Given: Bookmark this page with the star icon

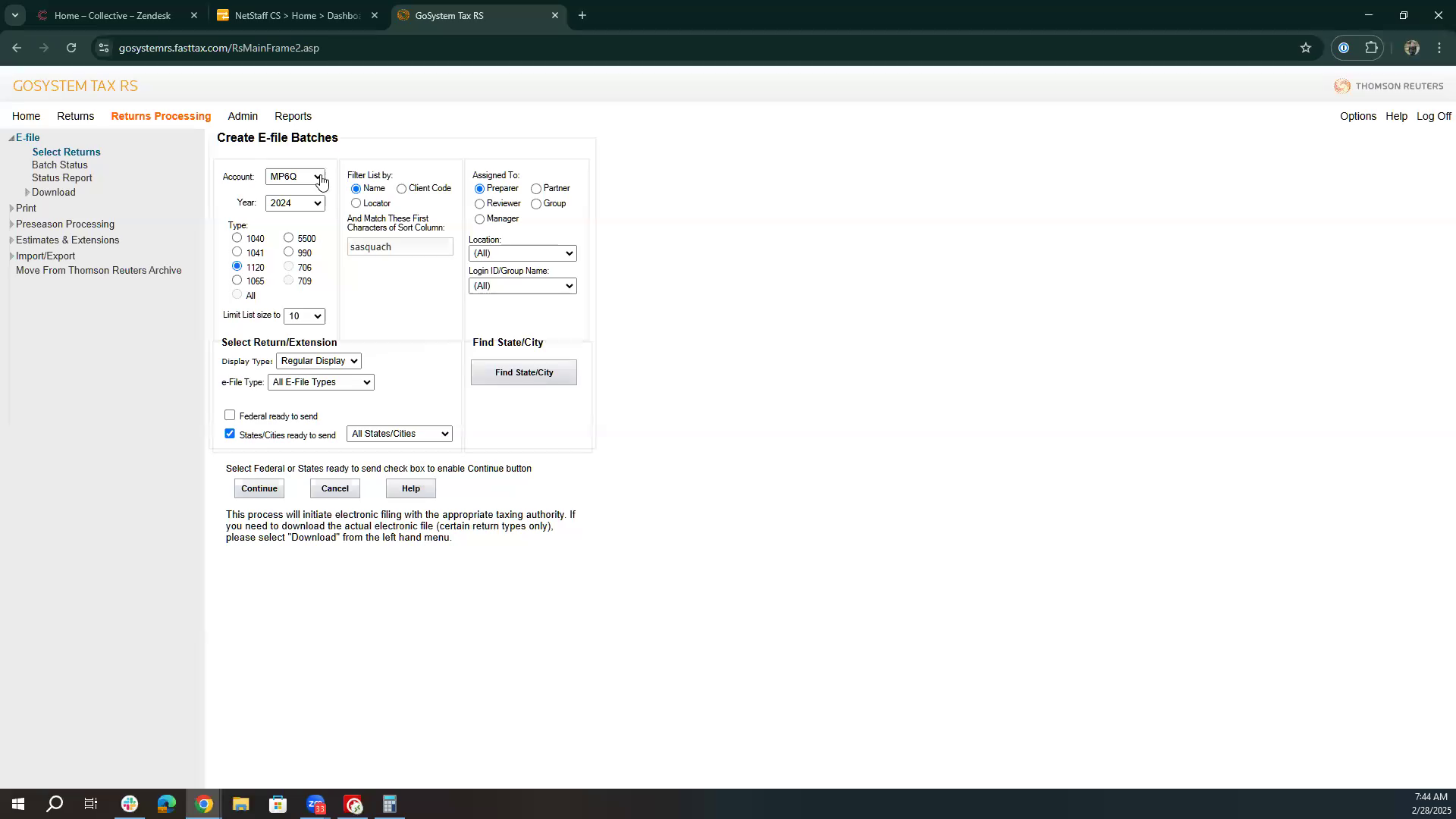Looking at the screenshot, I should coord(1305,48).
